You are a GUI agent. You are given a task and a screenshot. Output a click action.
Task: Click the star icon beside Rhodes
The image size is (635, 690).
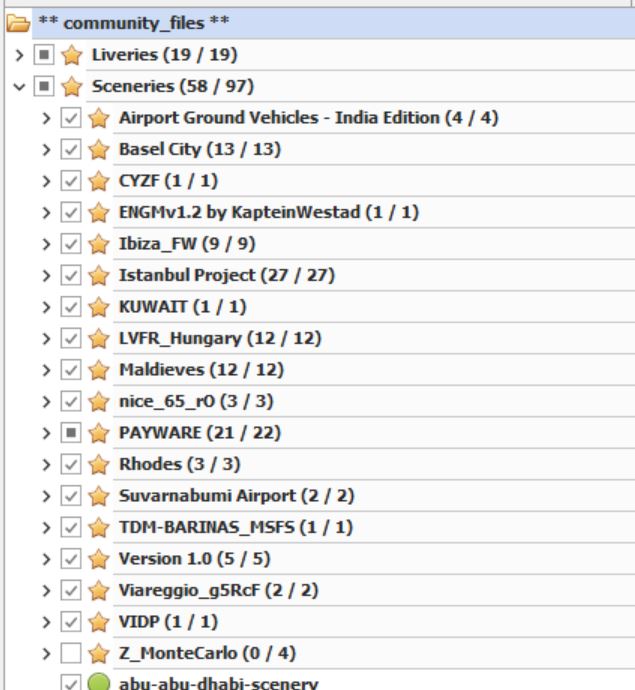[x=99, y=464]
